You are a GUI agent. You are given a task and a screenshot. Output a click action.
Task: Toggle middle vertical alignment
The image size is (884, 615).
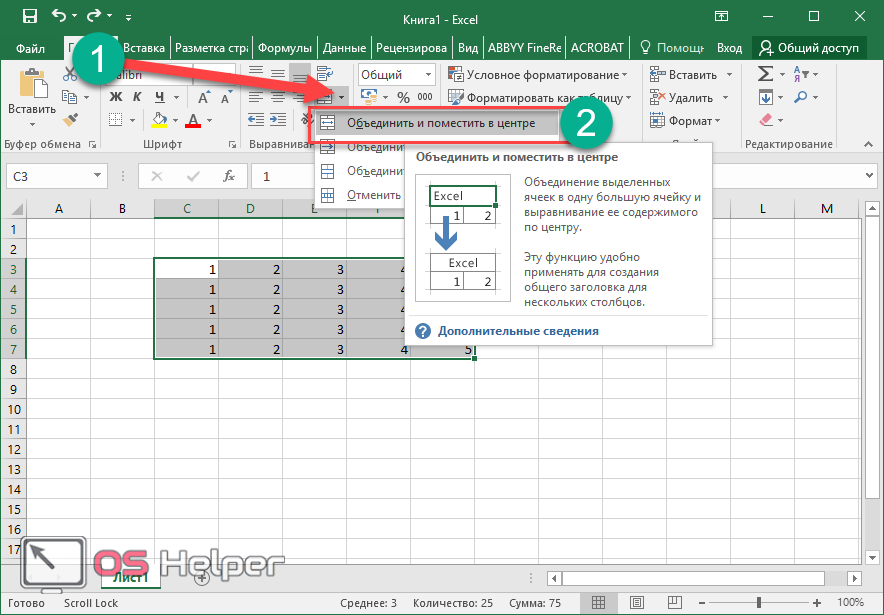click(x=277, y=73)
